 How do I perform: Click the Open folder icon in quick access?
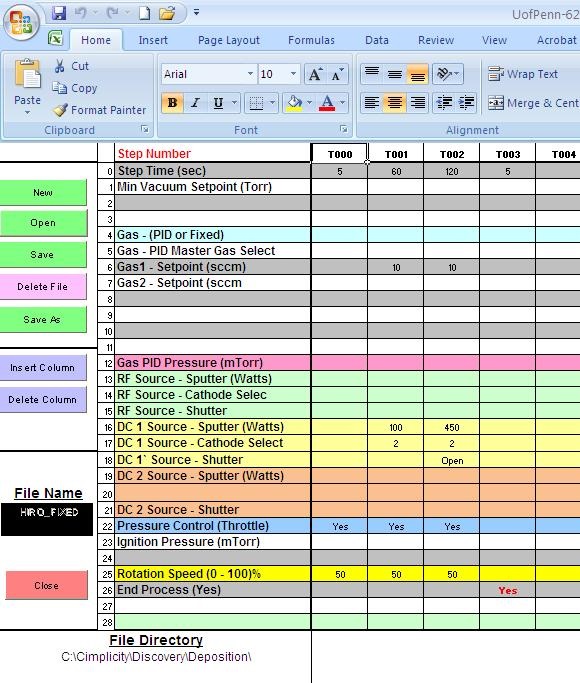pyautogui.click(x=167, y=13)
